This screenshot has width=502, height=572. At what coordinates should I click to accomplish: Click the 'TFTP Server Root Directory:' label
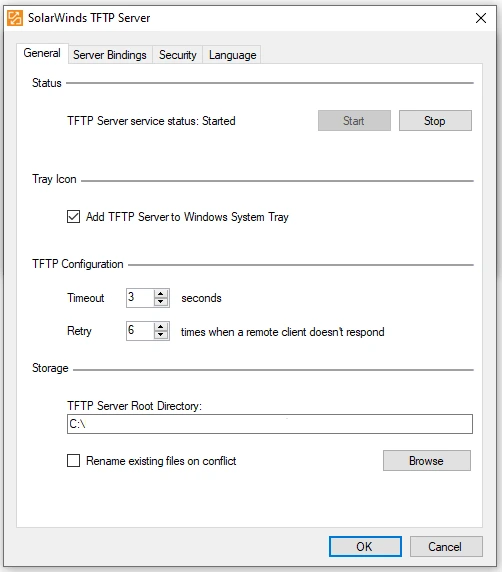(134, 406)
